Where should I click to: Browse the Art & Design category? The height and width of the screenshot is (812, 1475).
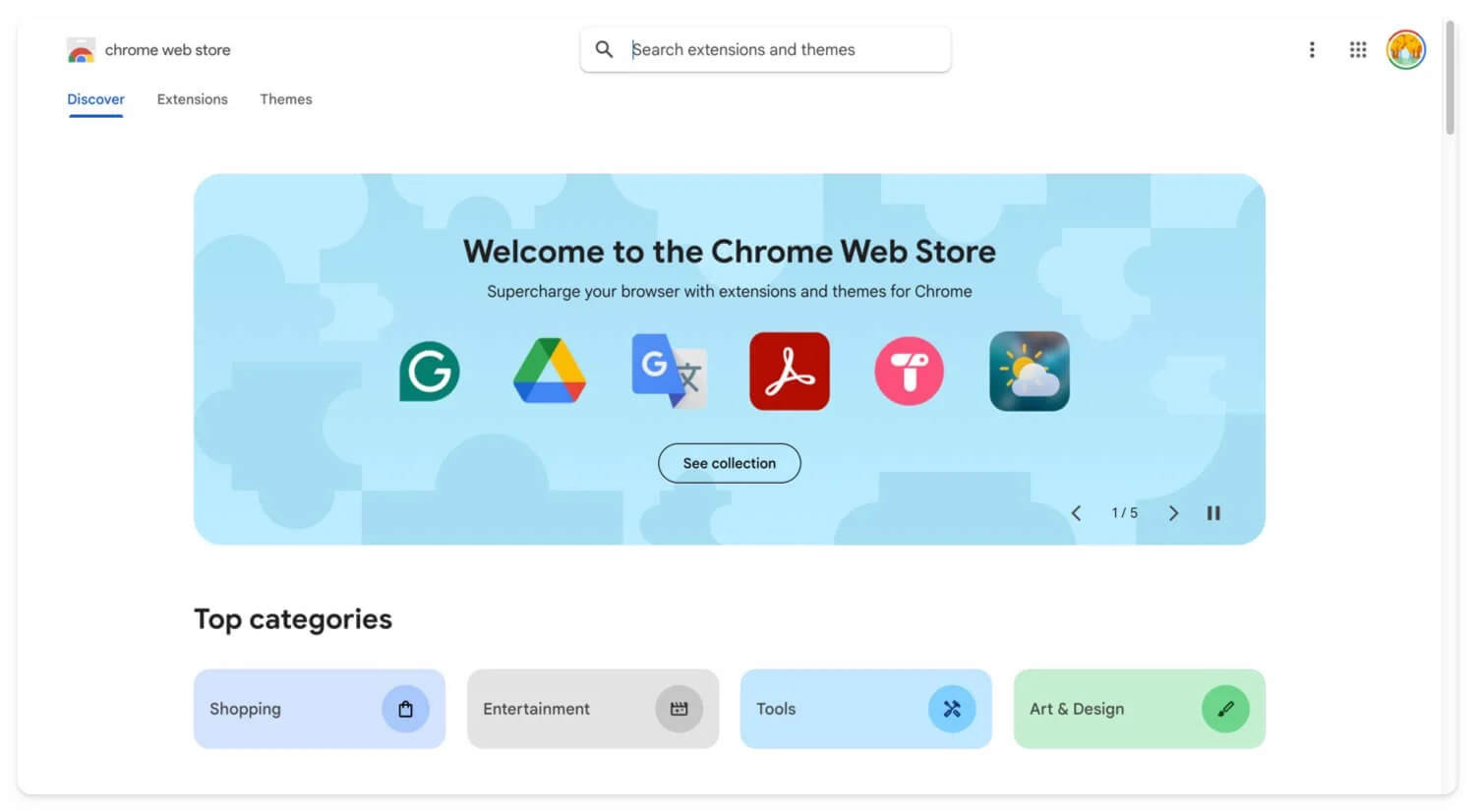[x=1139, y=709]
